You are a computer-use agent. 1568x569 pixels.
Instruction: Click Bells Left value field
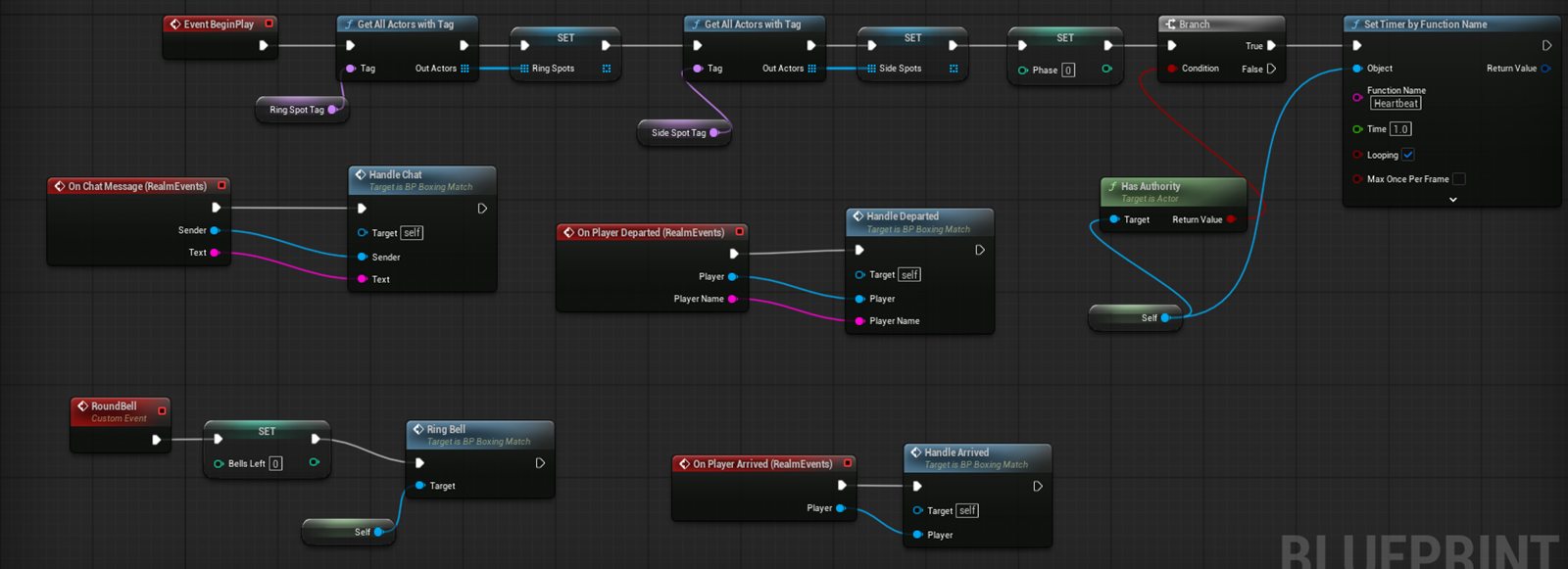coord(275,464)
